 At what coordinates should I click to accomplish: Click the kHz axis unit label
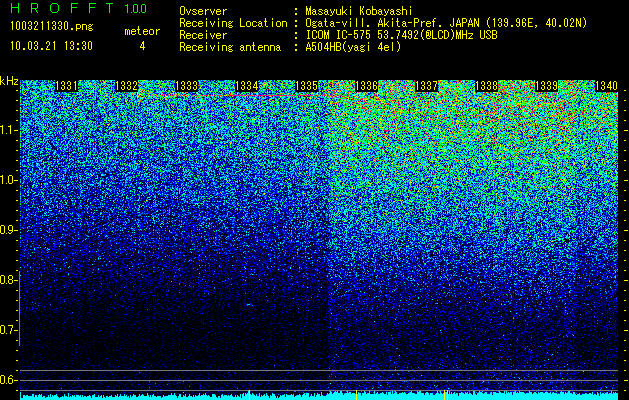coord(9,81)
